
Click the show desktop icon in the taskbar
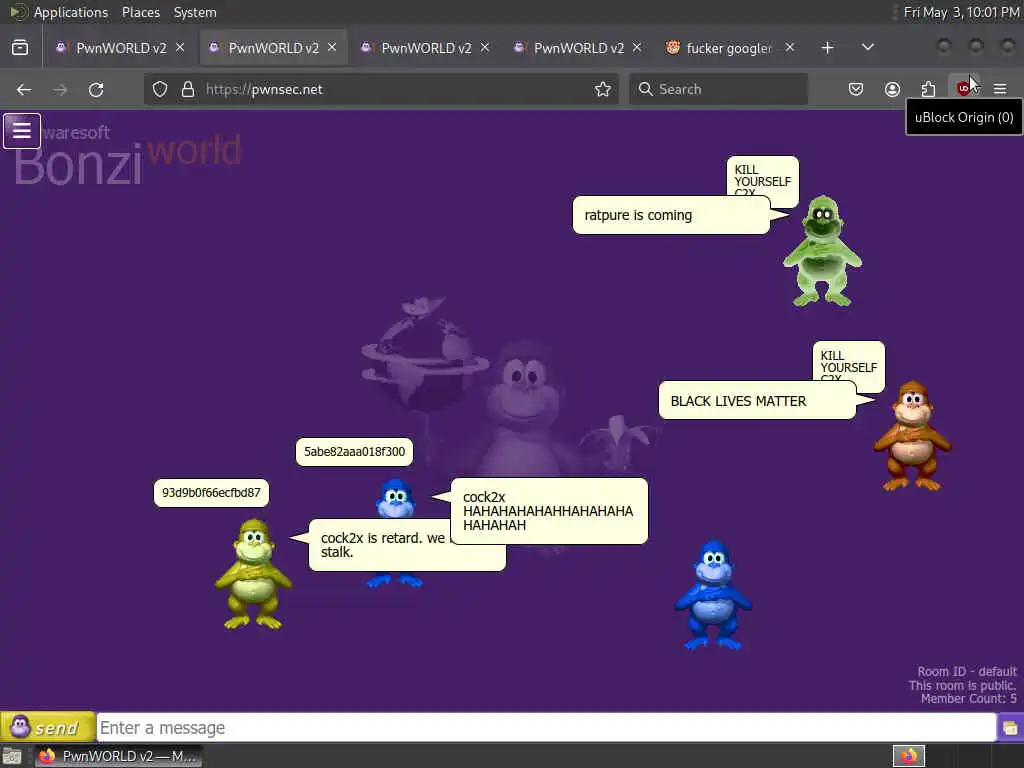click(12, 757)
